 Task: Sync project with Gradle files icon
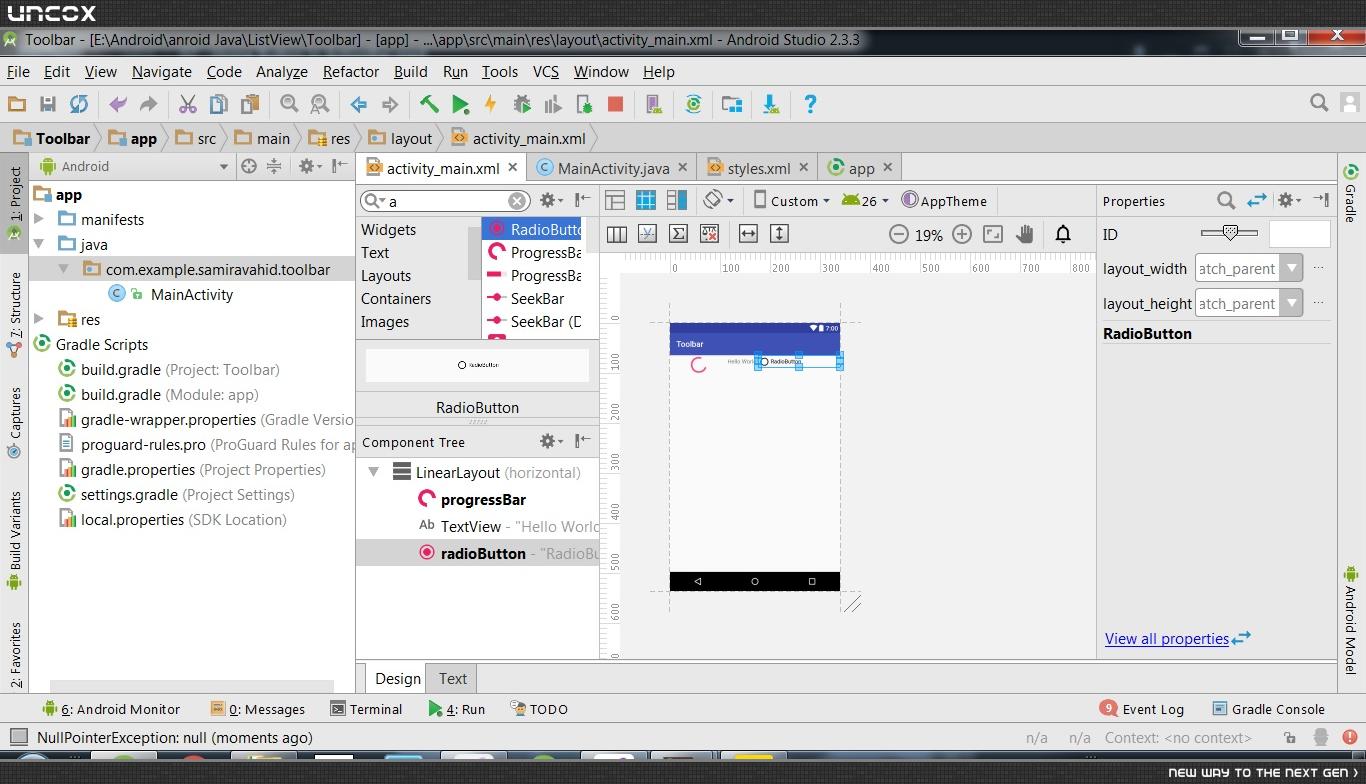click(693, 104)
